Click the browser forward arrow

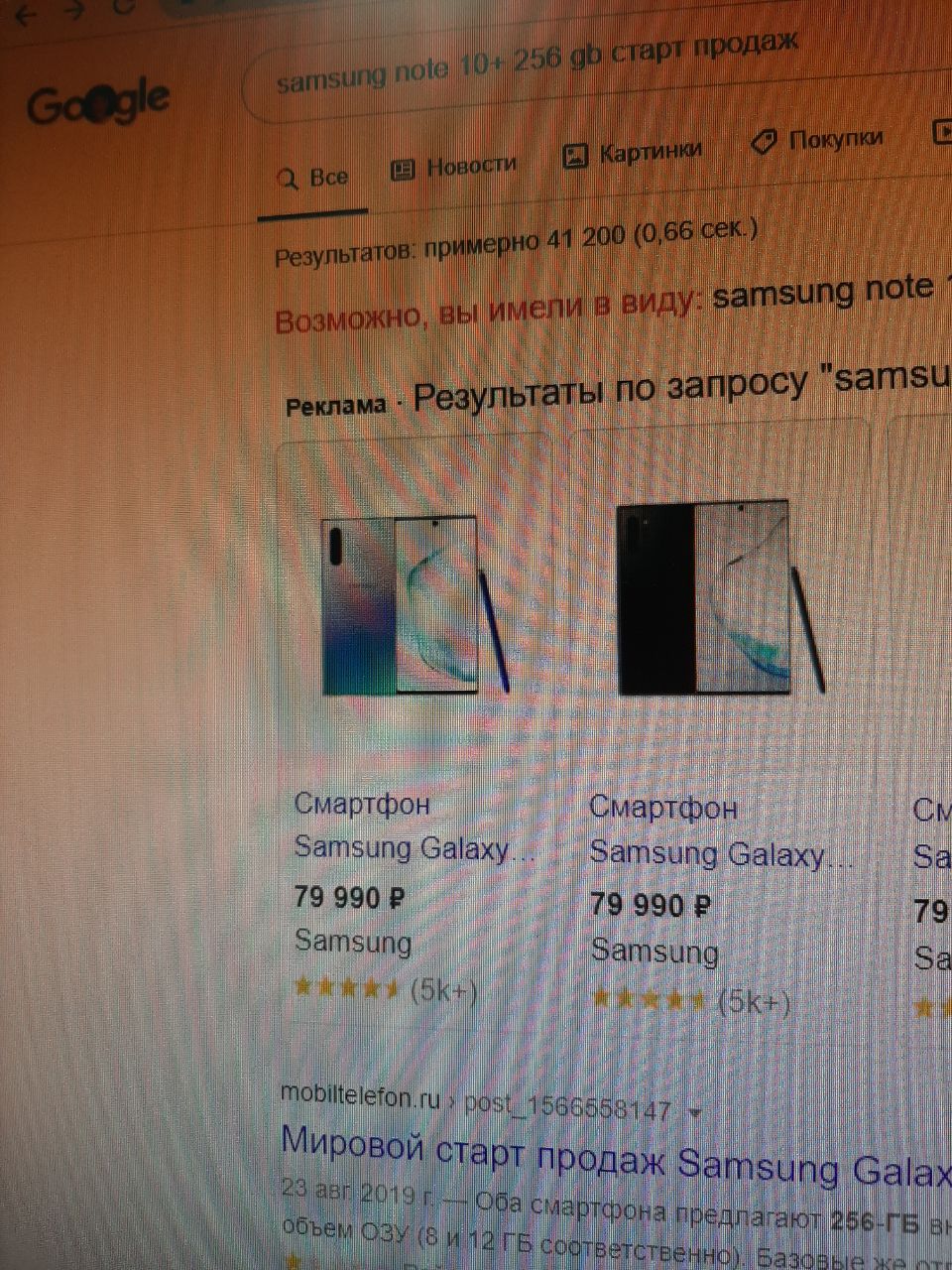pyautogui.click(x=72, y=10)
